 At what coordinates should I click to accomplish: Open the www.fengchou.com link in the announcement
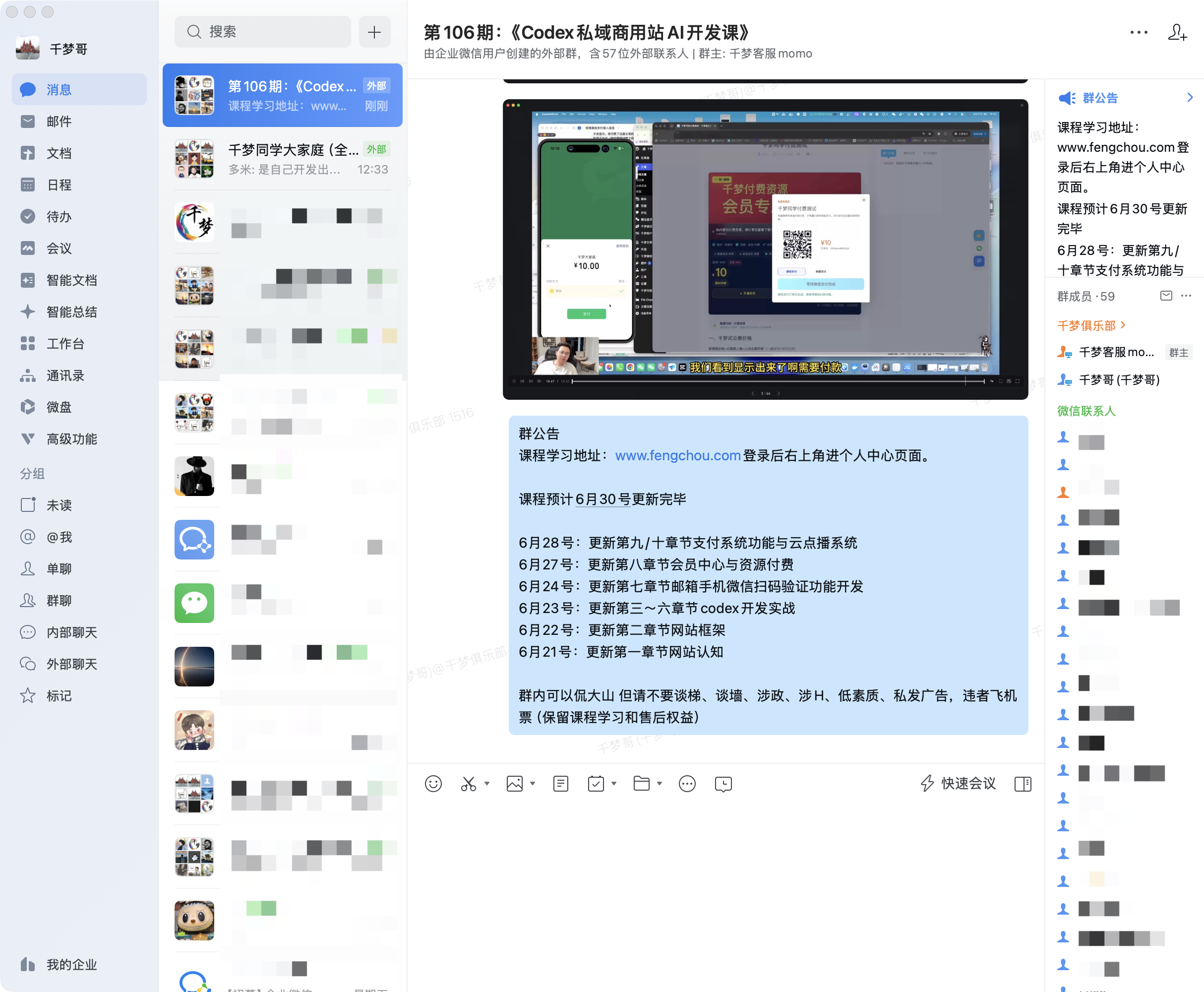pos(677,455)
